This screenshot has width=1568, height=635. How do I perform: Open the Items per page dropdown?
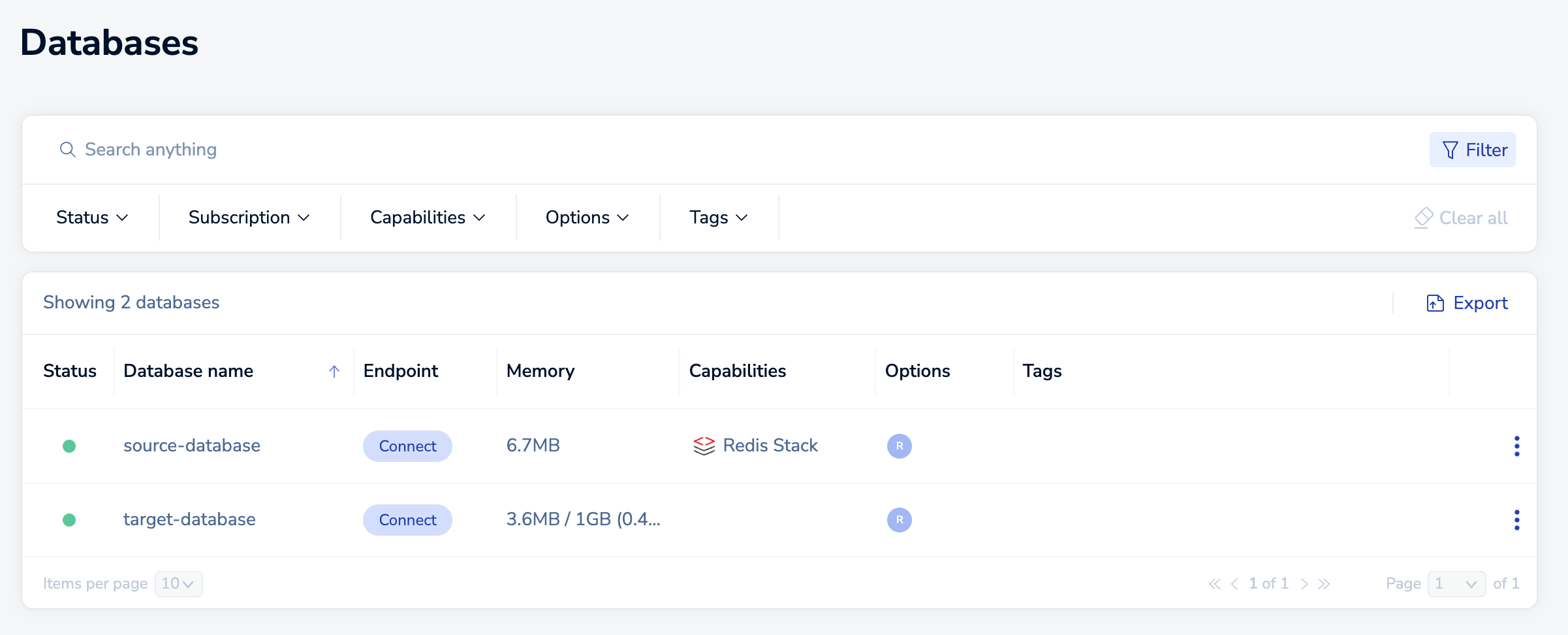[178, 584]
